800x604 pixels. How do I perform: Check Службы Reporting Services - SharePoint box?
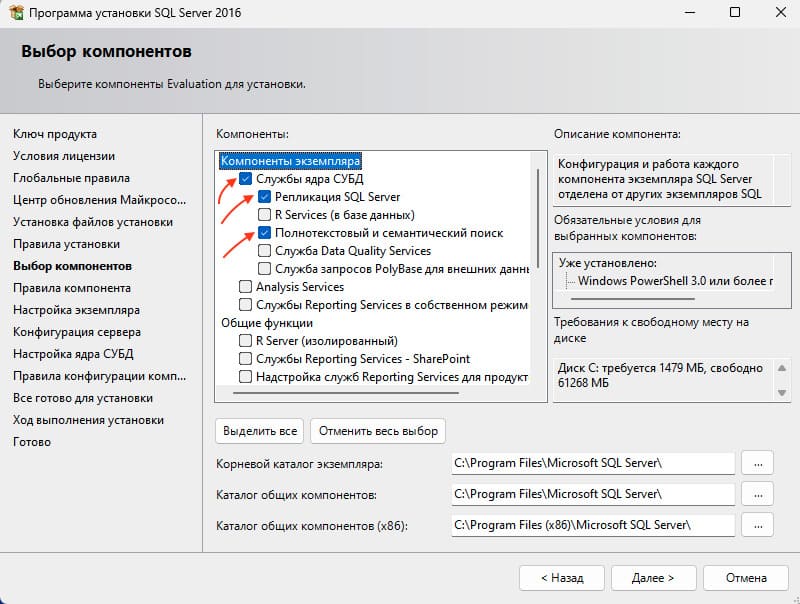(245, 359)
